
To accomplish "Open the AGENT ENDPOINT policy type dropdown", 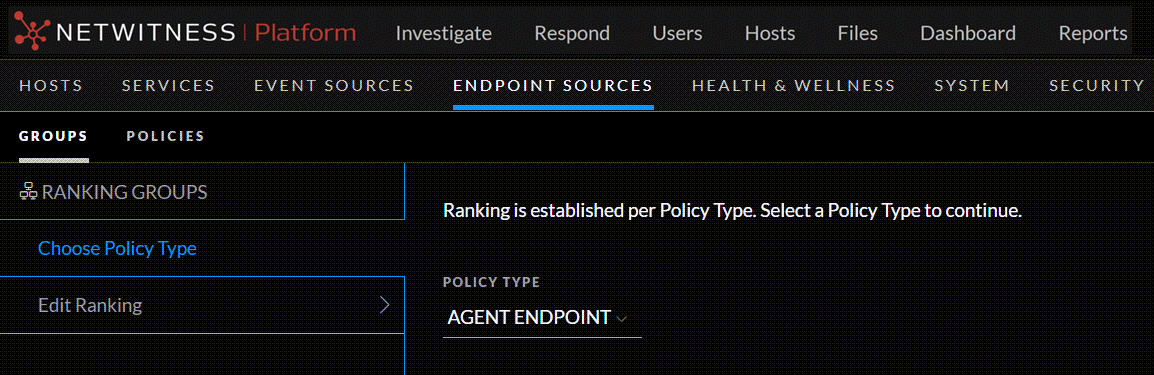I will tap(542, 318).
